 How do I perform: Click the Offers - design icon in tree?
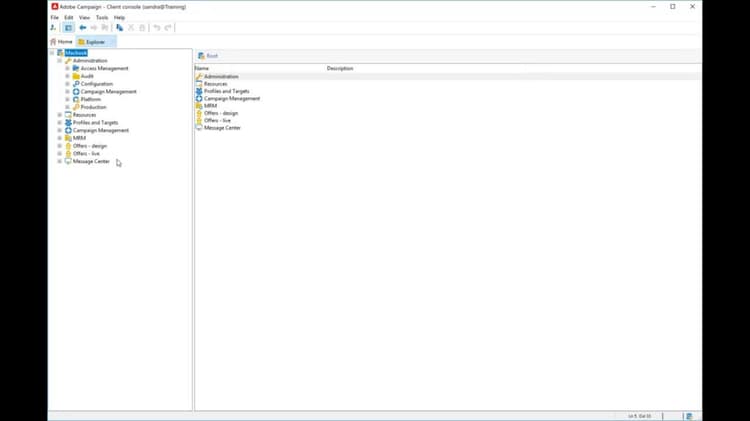[x=68, y=146]
